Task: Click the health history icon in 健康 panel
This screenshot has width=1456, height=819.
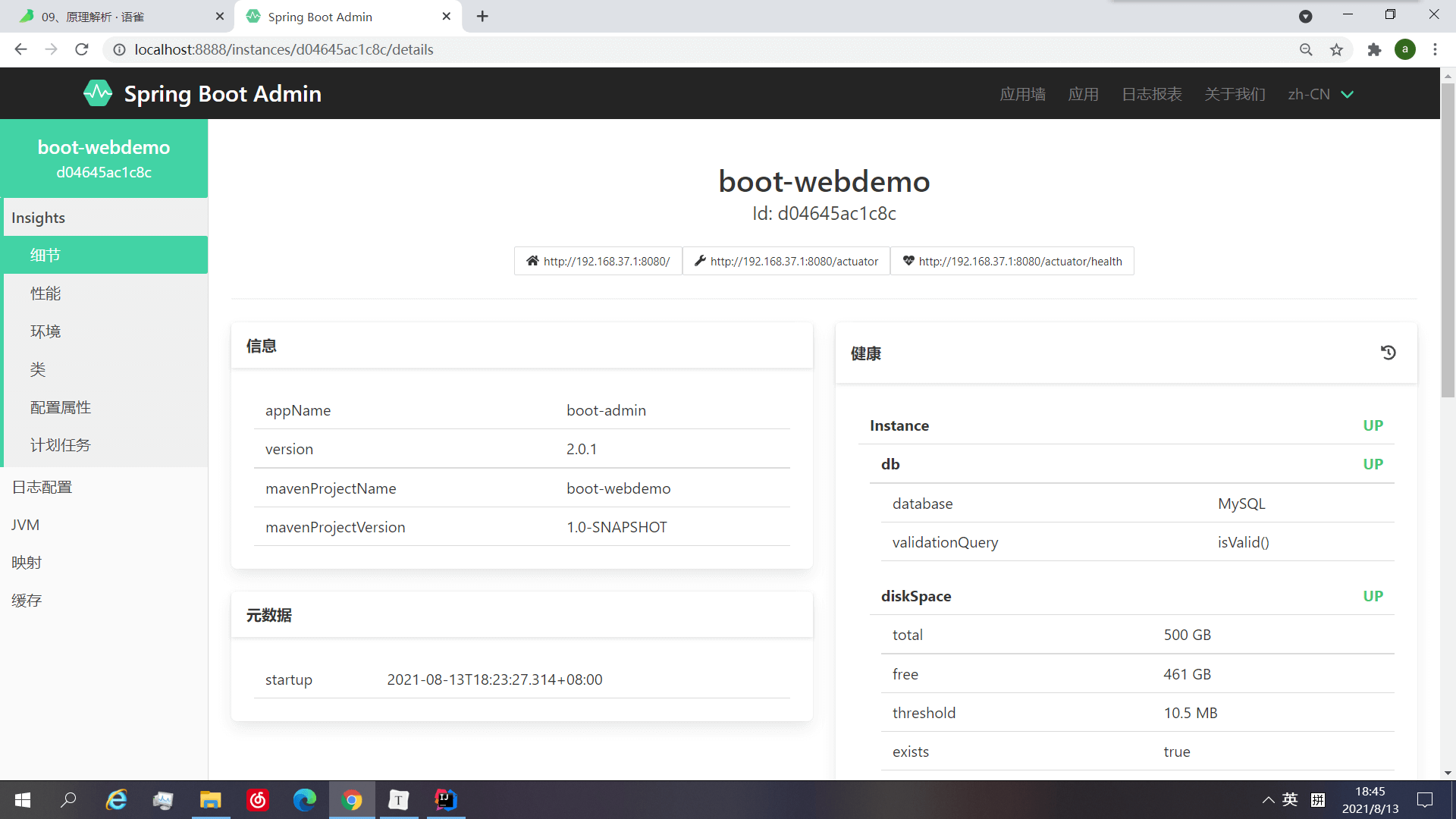Action: (1388, 353)
